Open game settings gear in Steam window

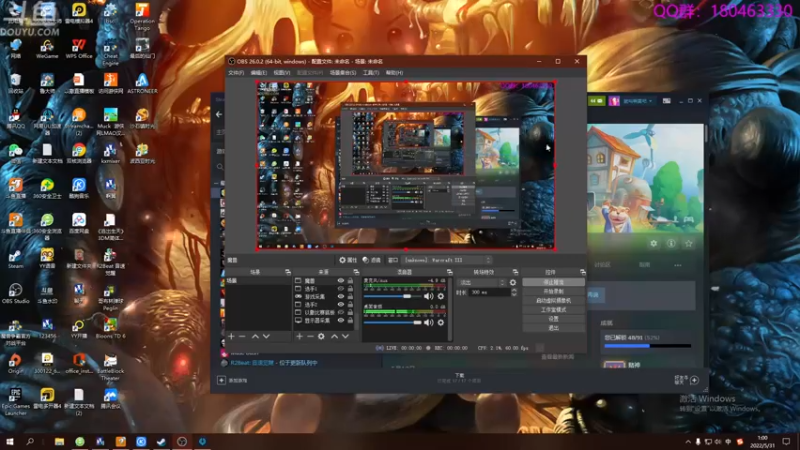tap(654, 243)
